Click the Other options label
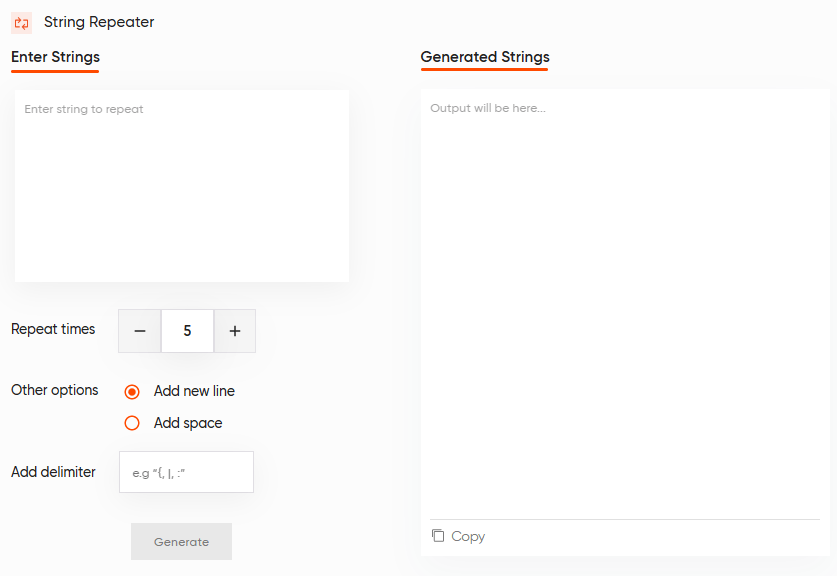This screenshot has height=576, width=837. 54,390
